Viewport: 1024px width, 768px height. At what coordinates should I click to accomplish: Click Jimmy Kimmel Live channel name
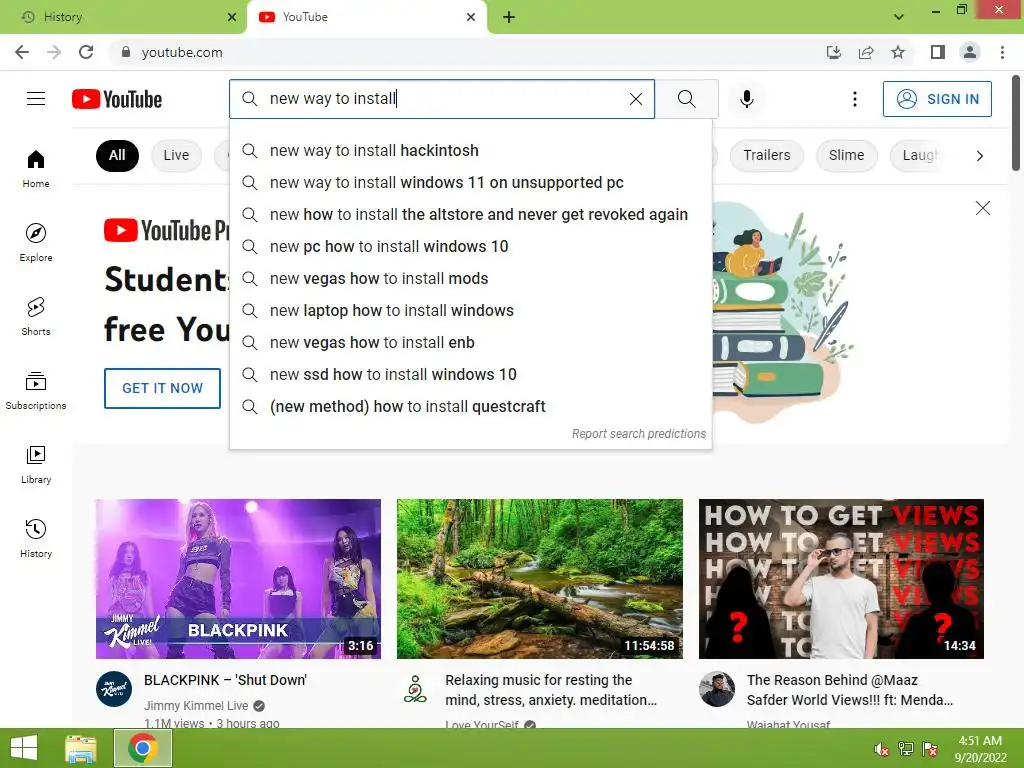(x=196, y=706)
